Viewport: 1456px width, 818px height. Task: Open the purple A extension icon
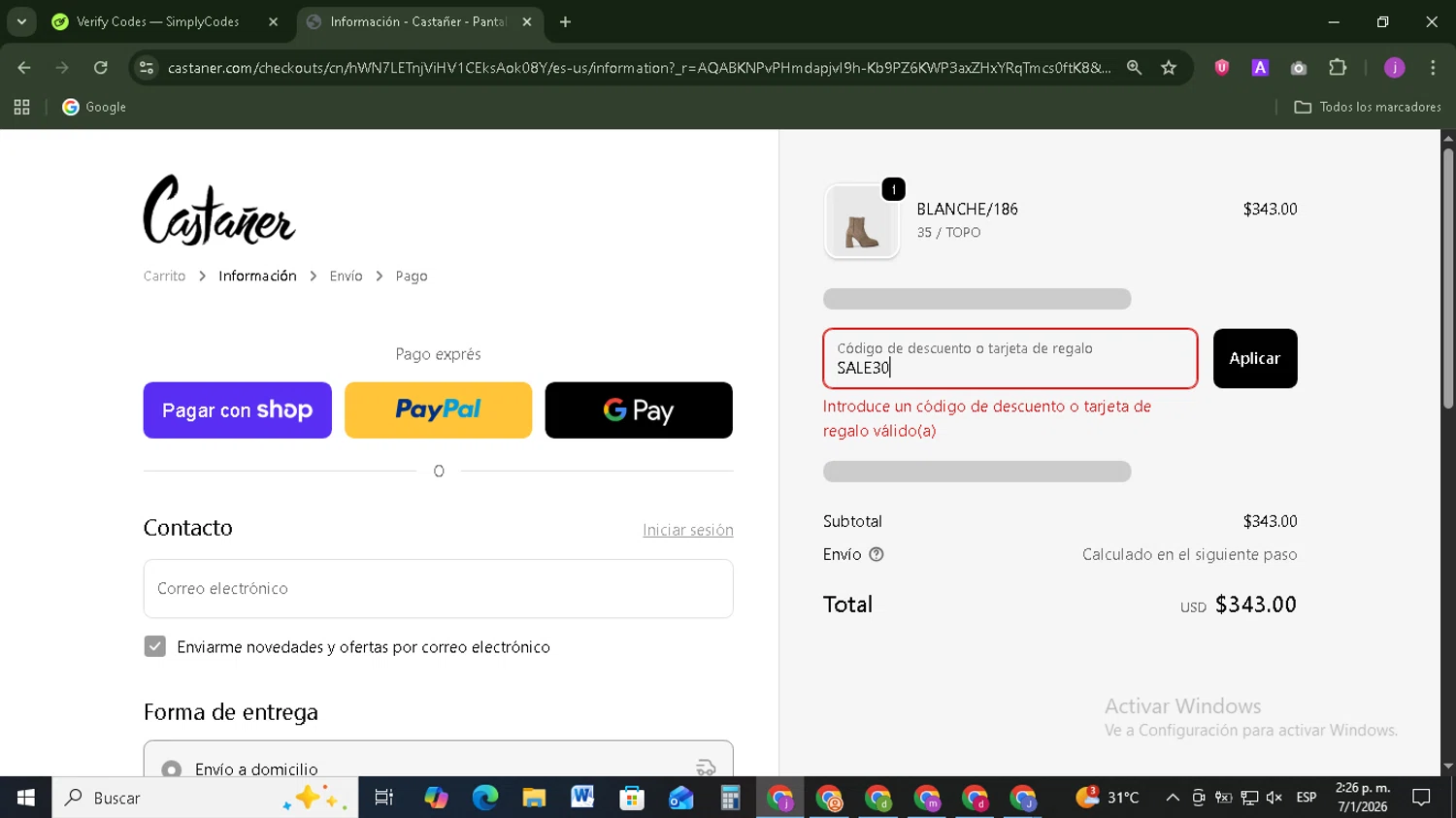(x=1260, y=68)
